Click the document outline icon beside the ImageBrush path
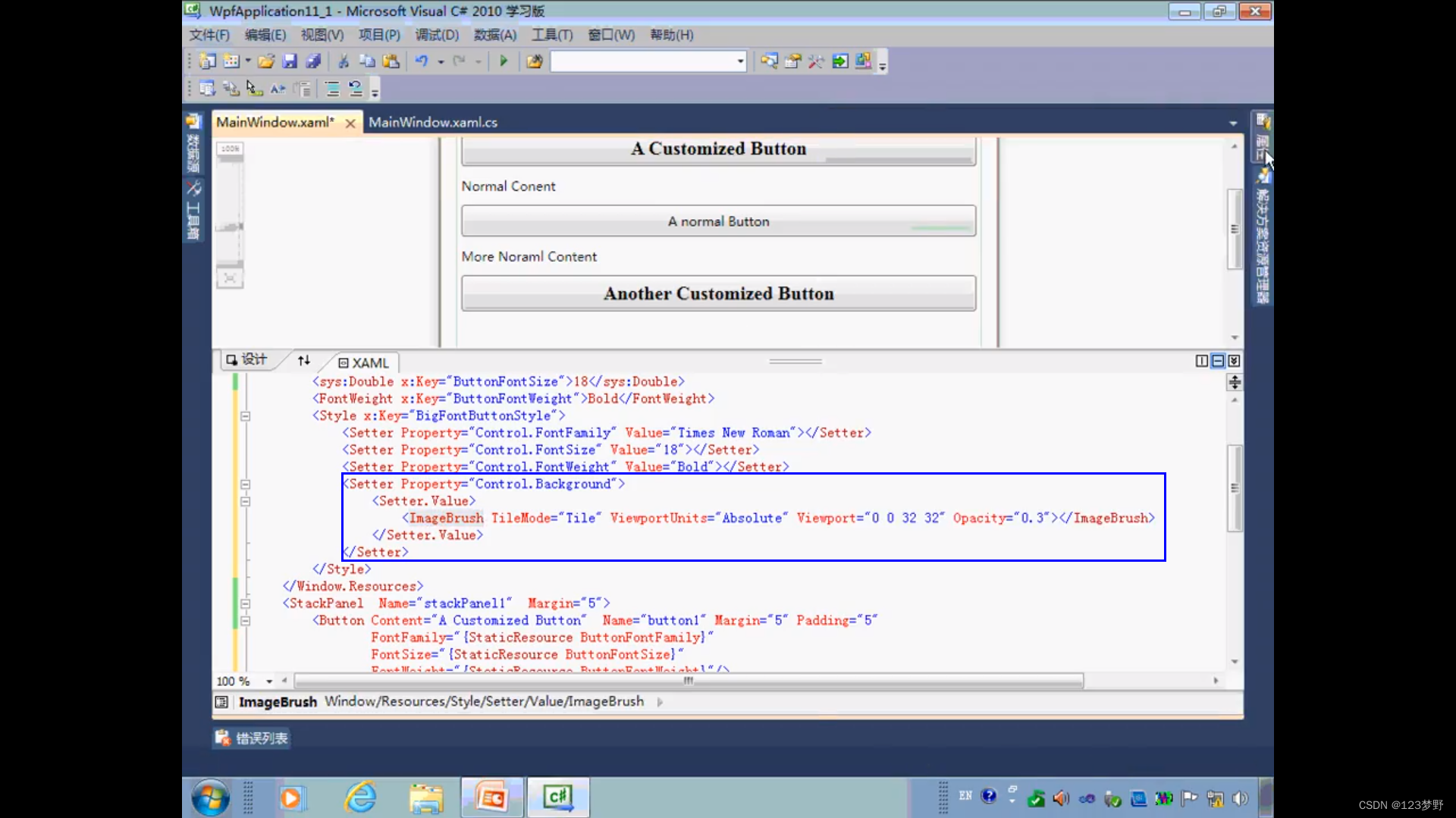The width and height of the screenshot is (1456, 818). pyautogui.click(x=221, y=702)
